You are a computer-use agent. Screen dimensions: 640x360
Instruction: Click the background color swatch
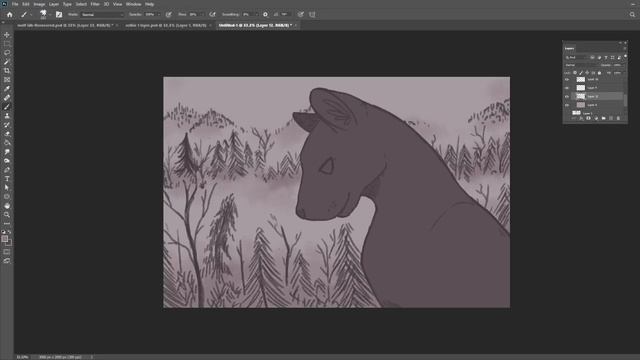(x=9, y=243)
